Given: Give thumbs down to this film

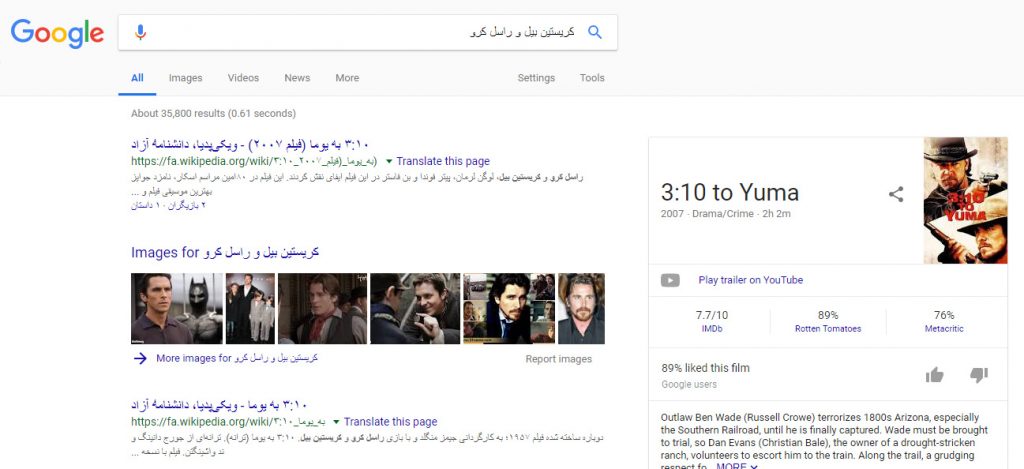Looking at the screenshot, I should point(978,374).
